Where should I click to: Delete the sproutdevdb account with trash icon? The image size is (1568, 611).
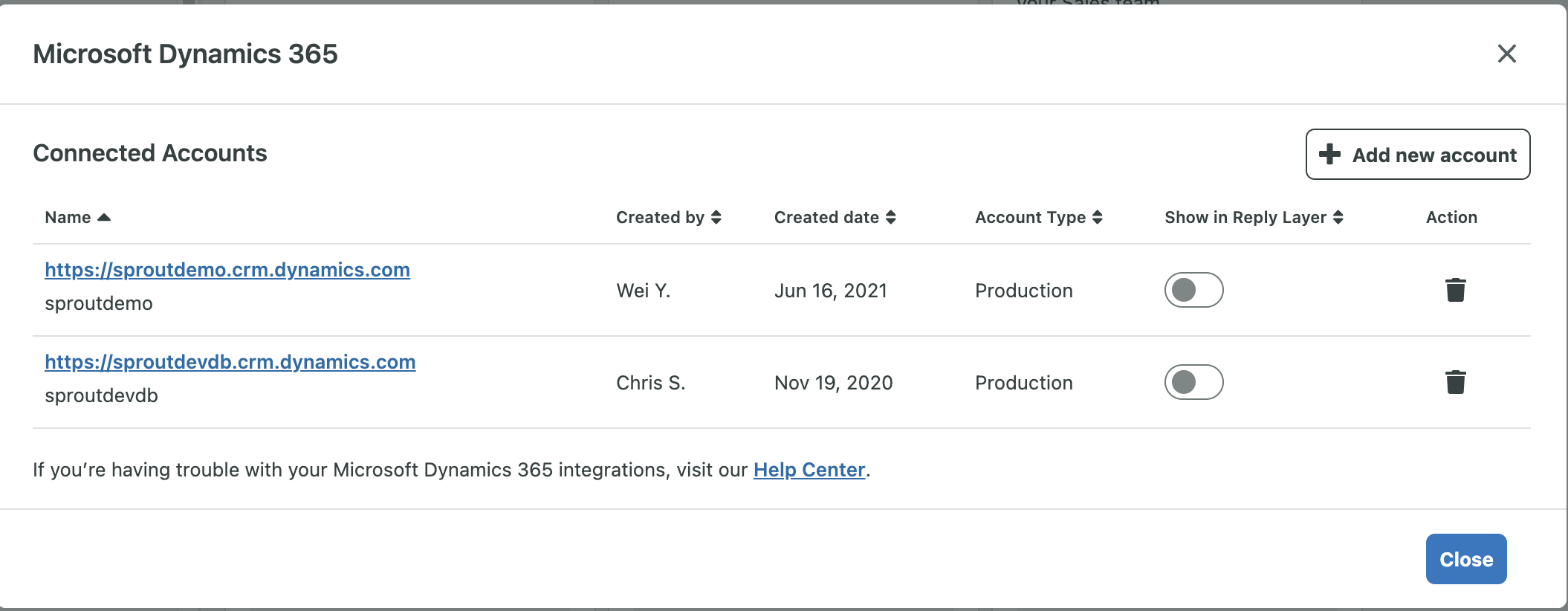tap(1455, 382)
